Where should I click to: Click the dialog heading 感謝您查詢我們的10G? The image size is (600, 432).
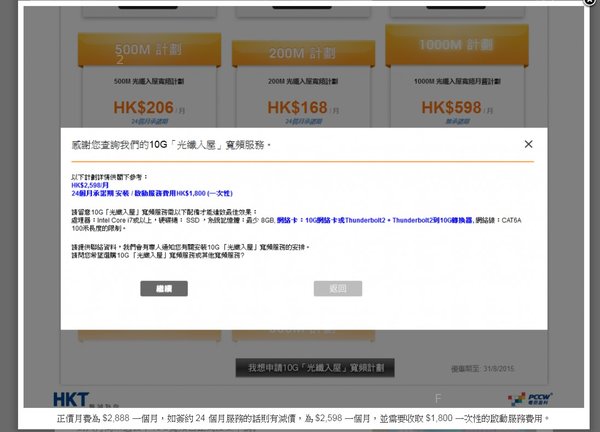[x=171, y=145]
